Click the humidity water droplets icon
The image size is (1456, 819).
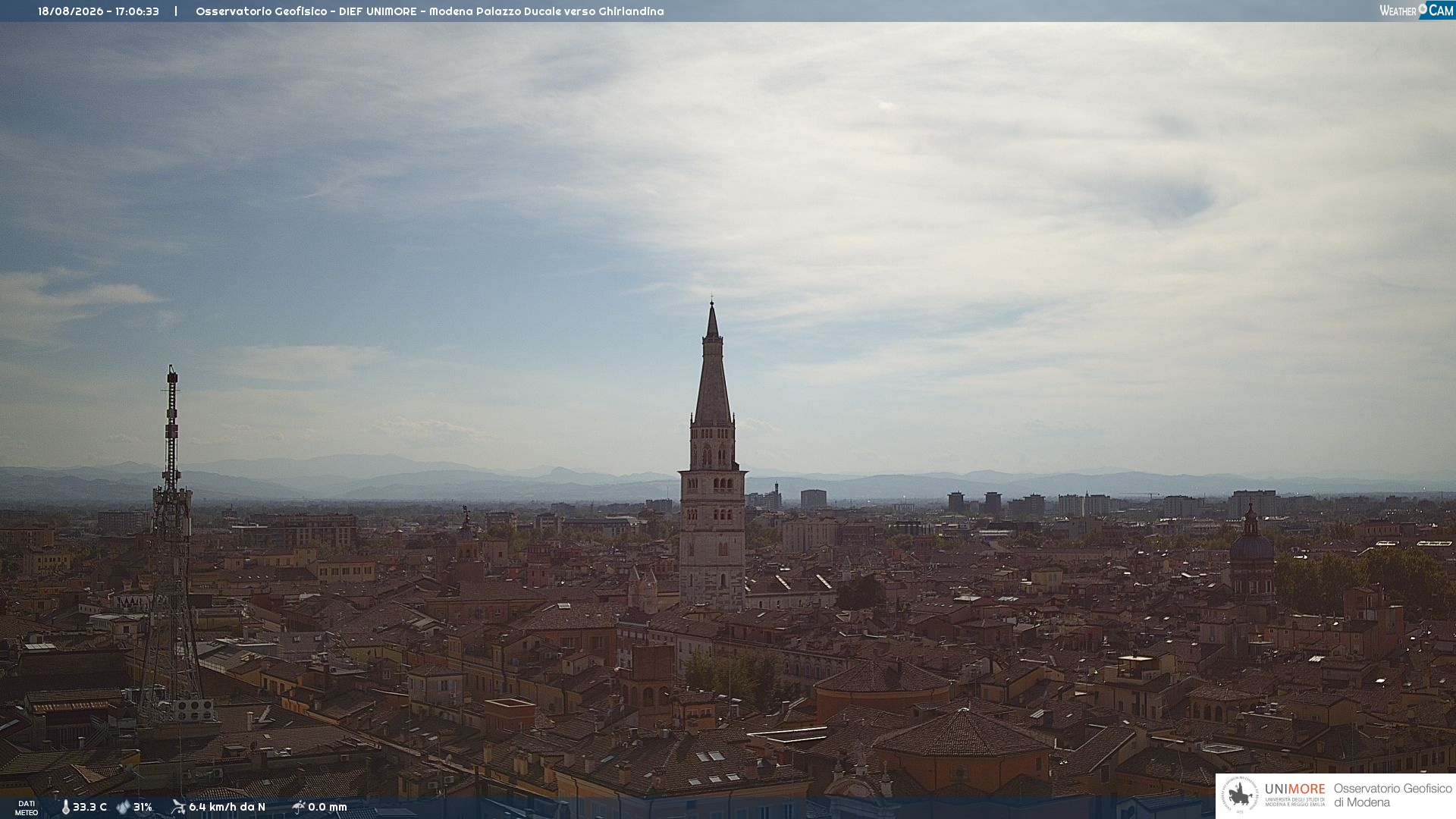point(124,807)
